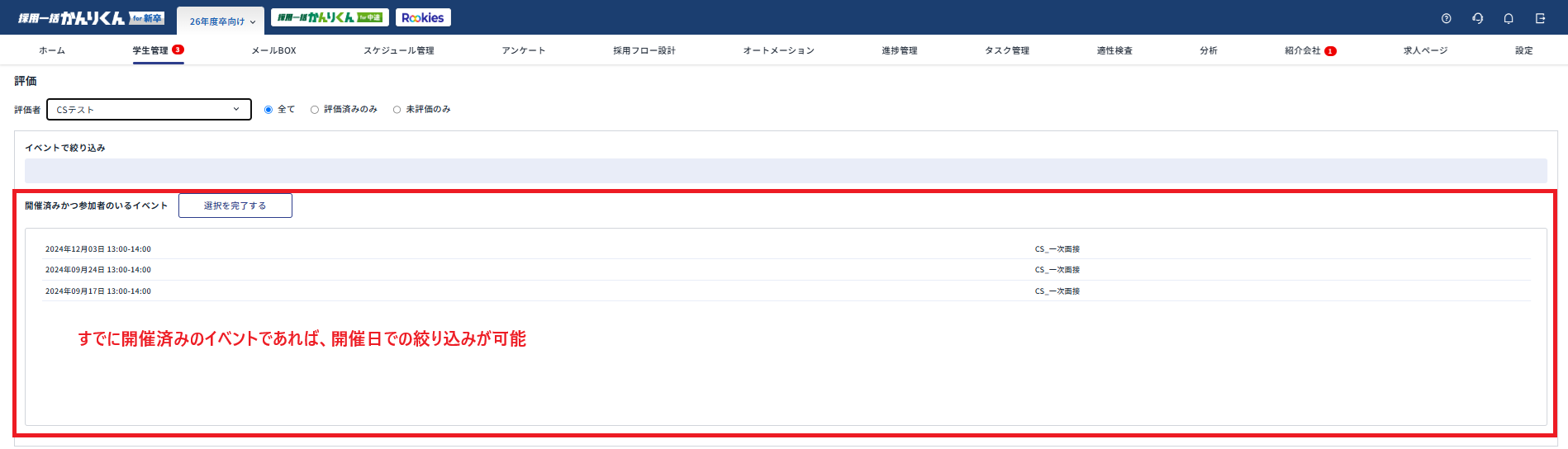Screen dimensions: 1568x449
Task: Click the red badge on 学生管理
Action: pos(178,50)
